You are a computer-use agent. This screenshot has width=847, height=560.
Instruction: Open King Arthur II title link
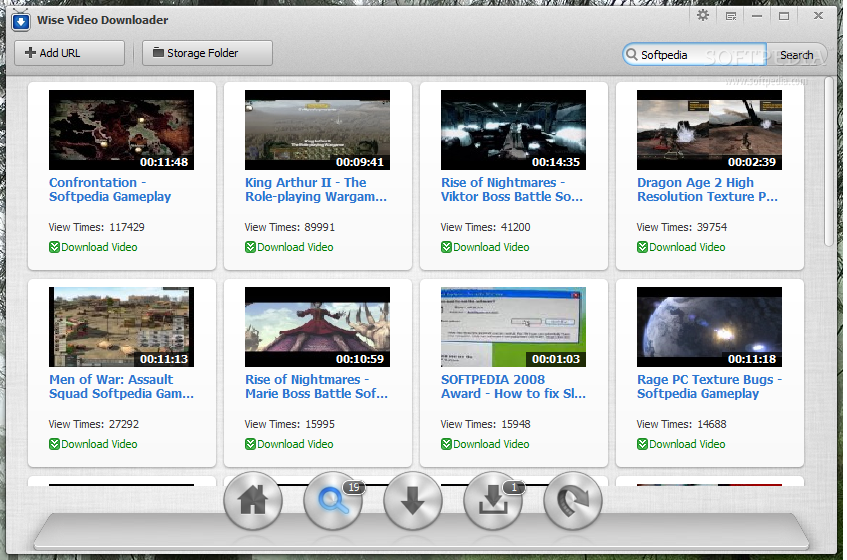pos(316,190)
